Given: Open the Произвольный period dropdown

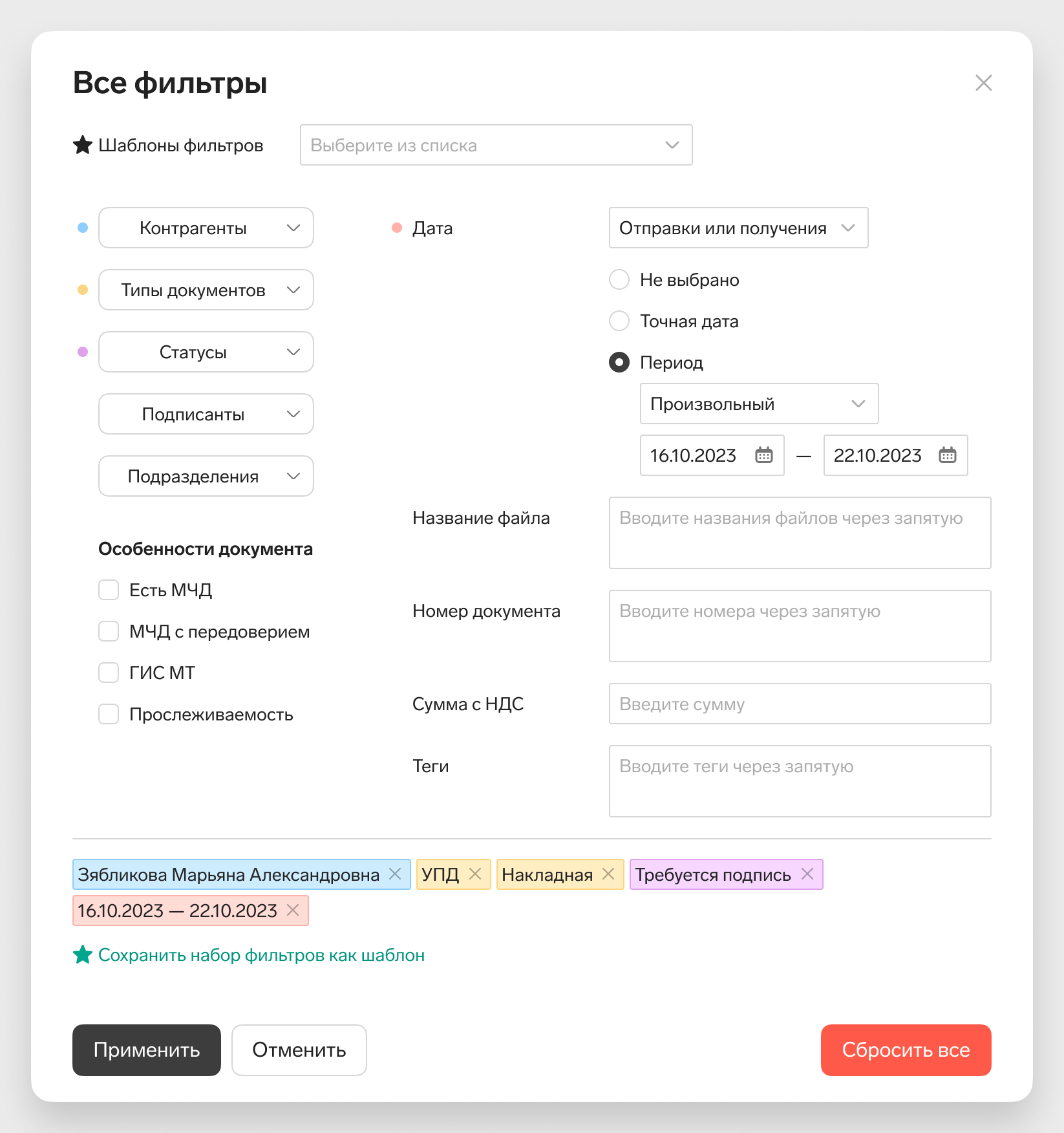Looking at the screenshot, I should [760, 404].
